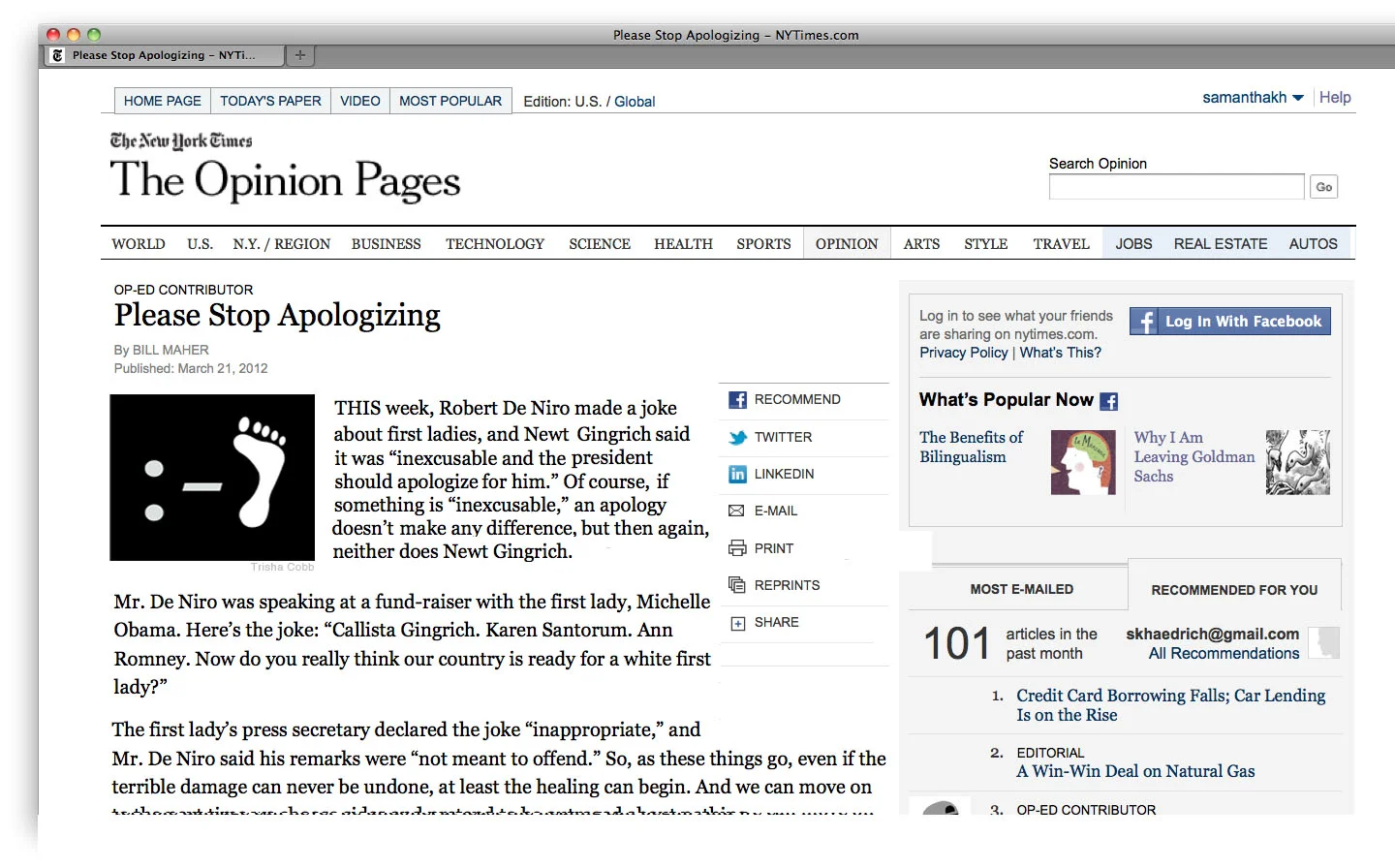Open The Benefits of Bilingualism article
Viewport: 1395px width, 868px height.
(971, 448)
